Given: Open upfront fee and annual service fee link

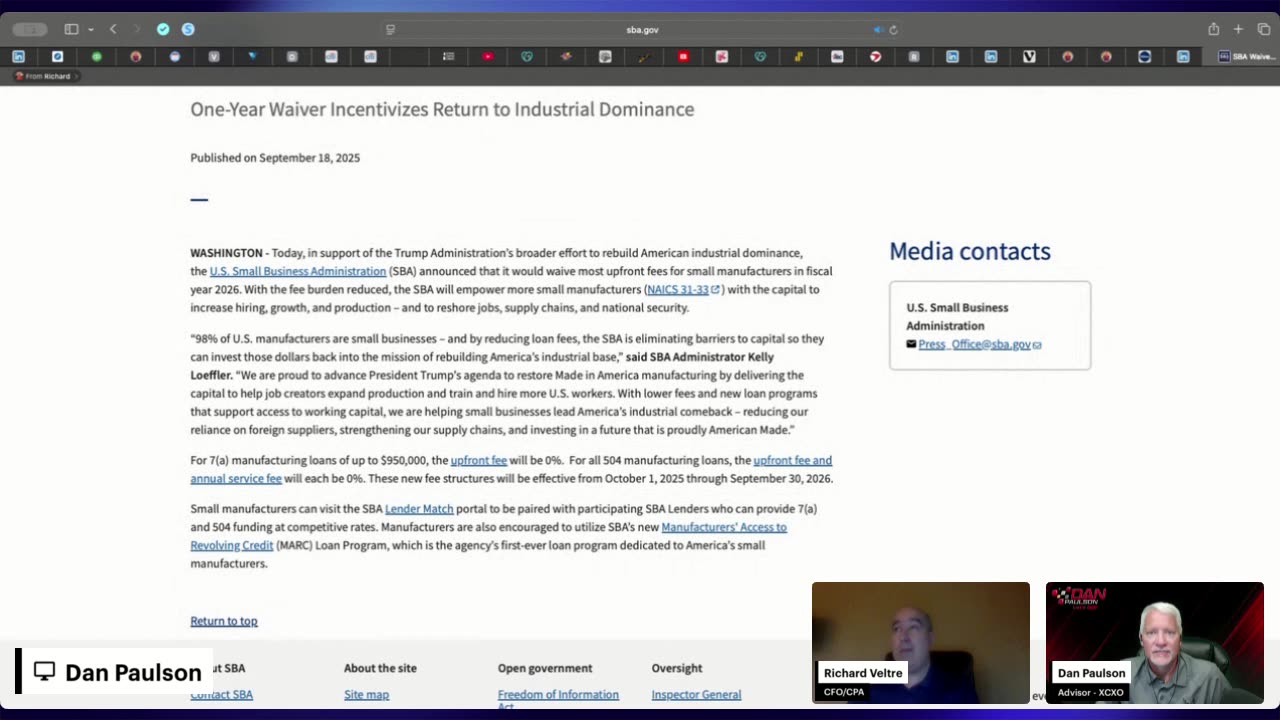Looking at the screenshot, I should 511,469.
